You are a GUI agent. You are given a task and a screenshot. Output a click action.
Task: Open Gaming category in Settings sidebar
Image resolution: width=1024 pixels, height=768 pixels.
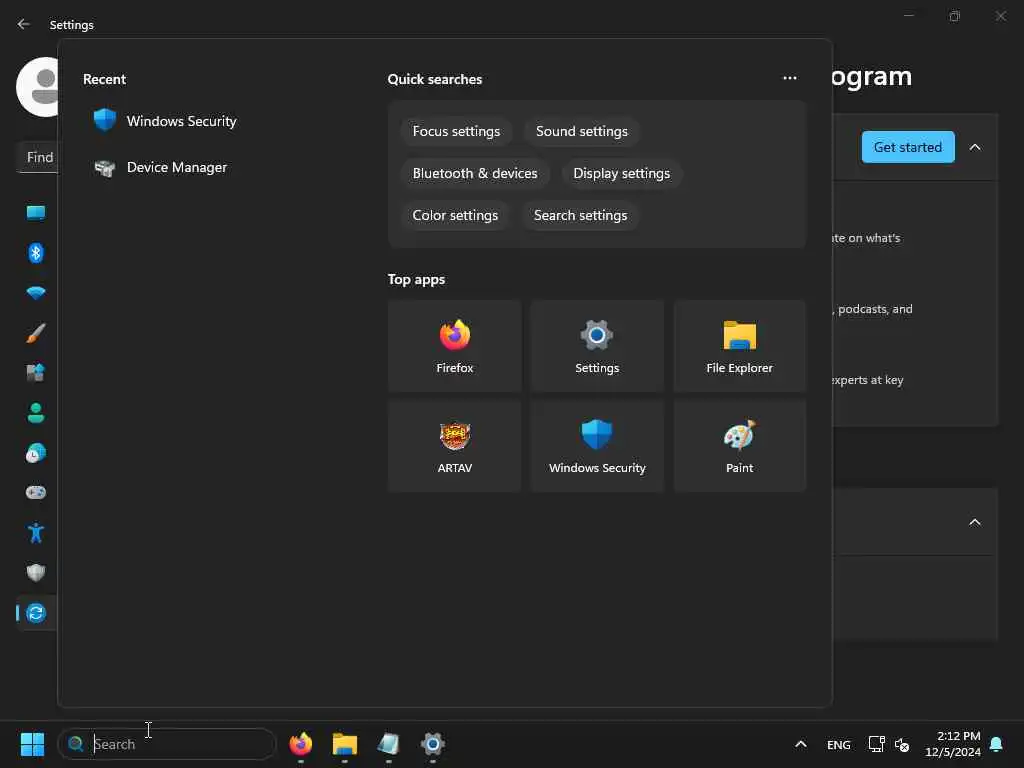[36, 492]
